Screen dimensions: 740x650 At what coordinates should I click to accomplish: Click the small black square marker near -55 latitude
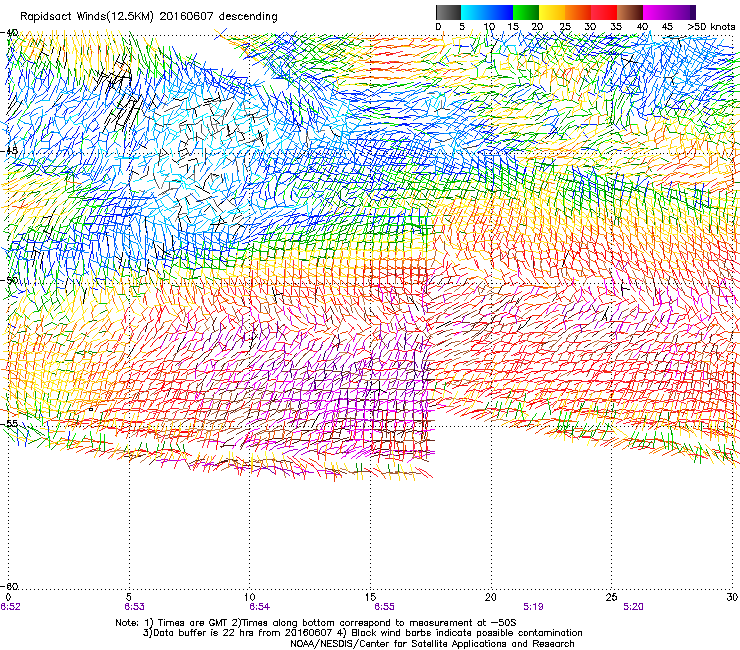click(91, 409)
